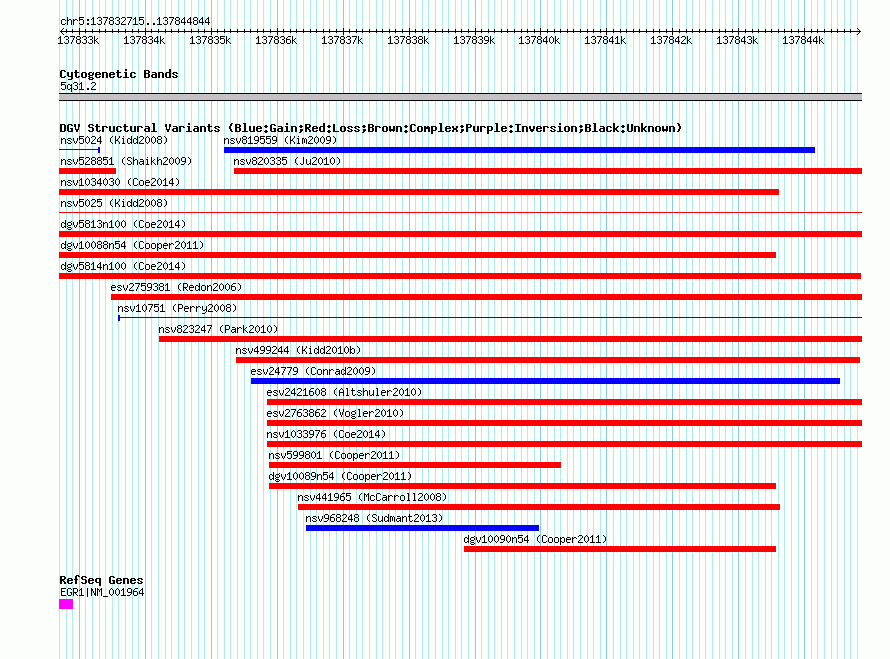Click the dgv10090n54 red loss bar
This screenshot has height=659, width=890.
[620, 549]
